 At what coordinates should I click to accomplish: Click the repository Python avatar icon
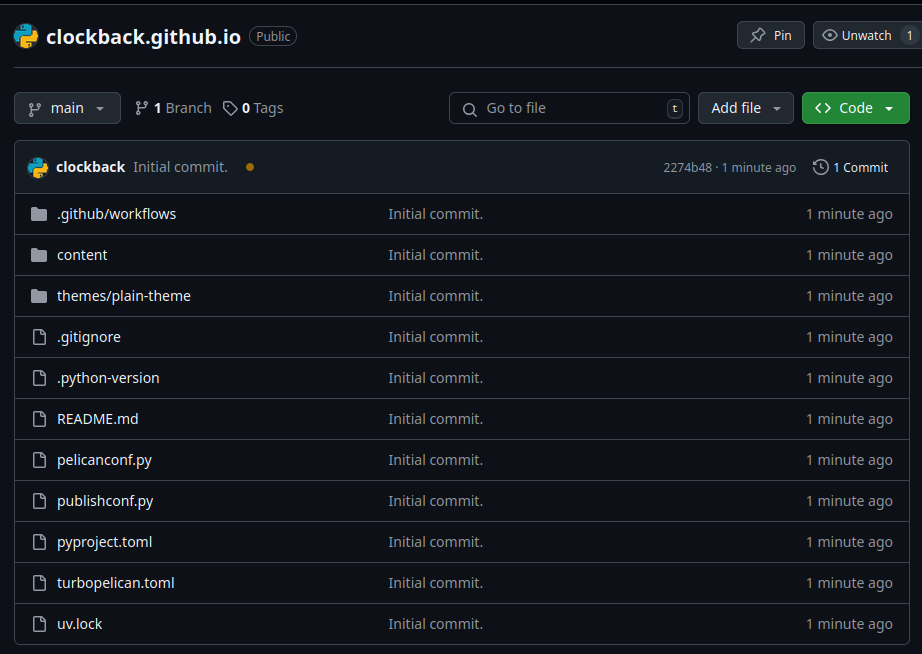pyautogui.click(x=26, y=36)
